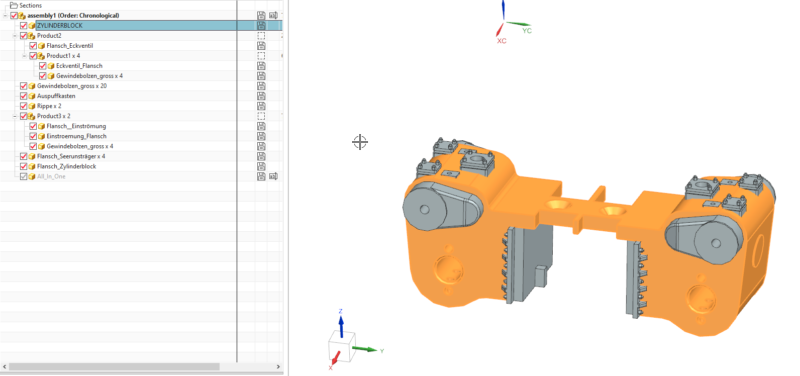Collapse the Product3 x 2 node

(15, 116)
